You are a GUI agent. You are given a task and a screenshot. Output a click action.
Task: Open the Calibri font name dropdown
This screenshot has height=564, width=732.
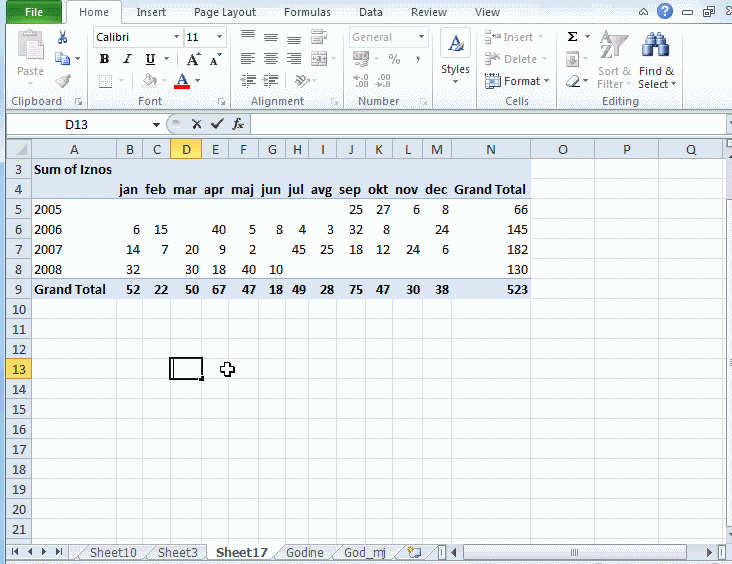coord(177,37)
